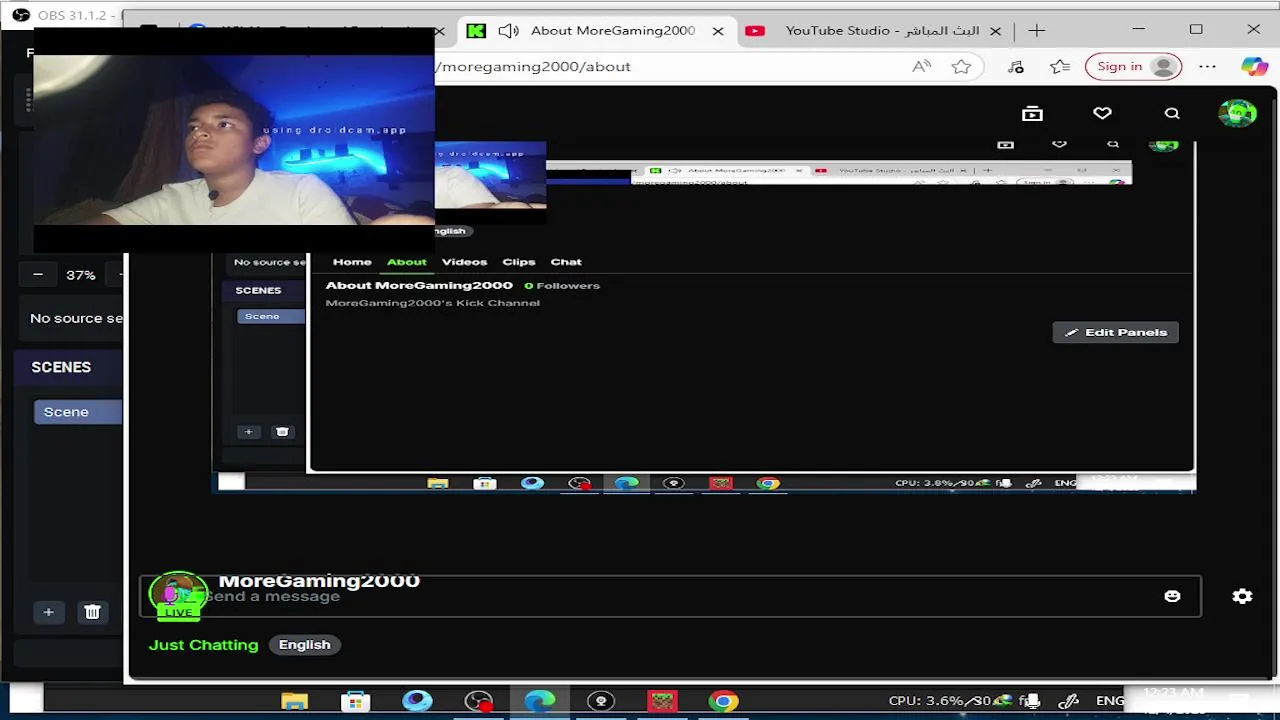Screen dimensions: 1280x720
Task: Open Google Chrome from the taskbar
Action: pyautogui.click(x=723, y=701)
